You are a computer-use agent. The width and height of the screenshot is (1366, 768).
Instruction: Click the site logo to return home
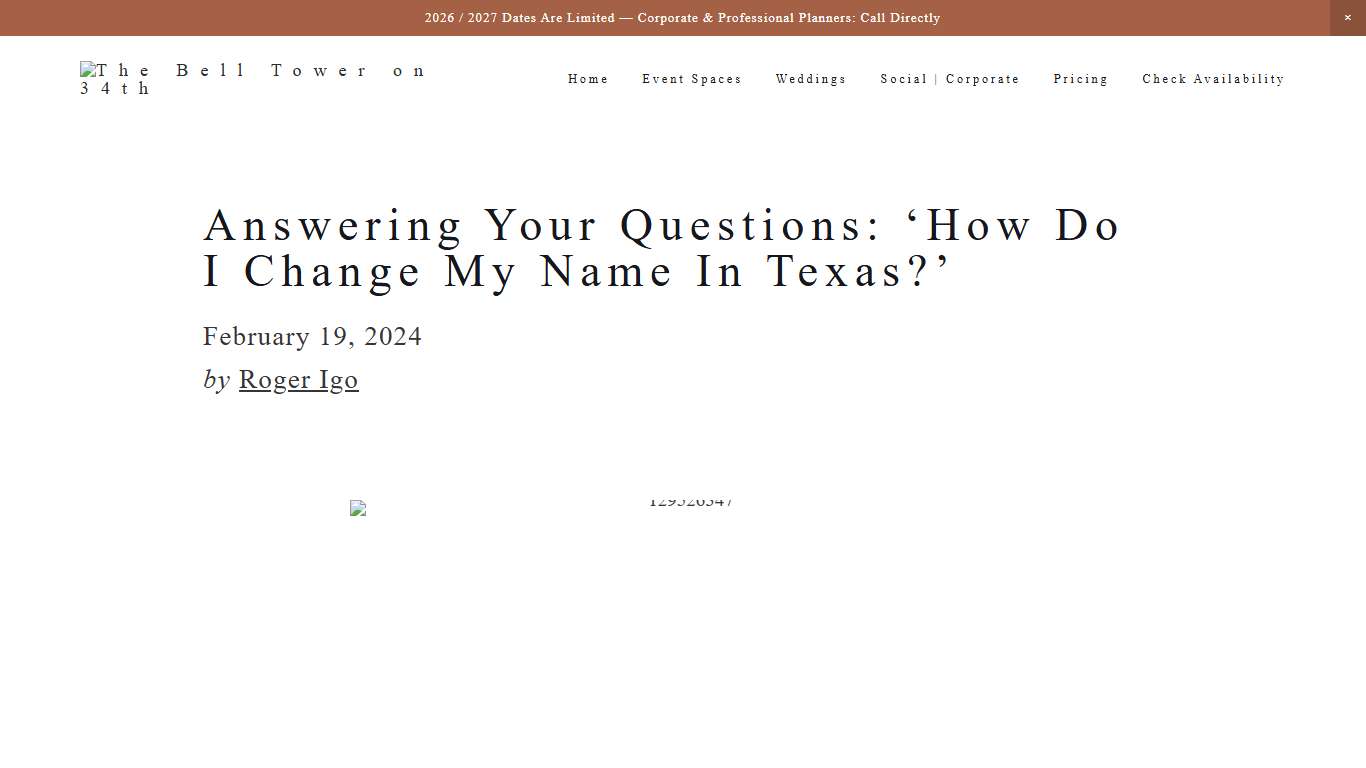click(253, 79)
